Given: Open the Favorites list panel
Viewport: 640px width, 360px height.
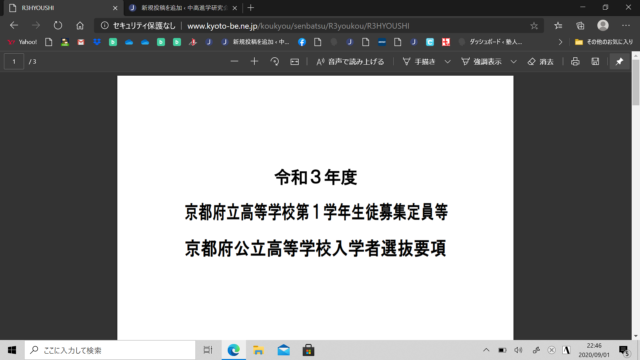Looking at the screenshot, I should 558,26.
